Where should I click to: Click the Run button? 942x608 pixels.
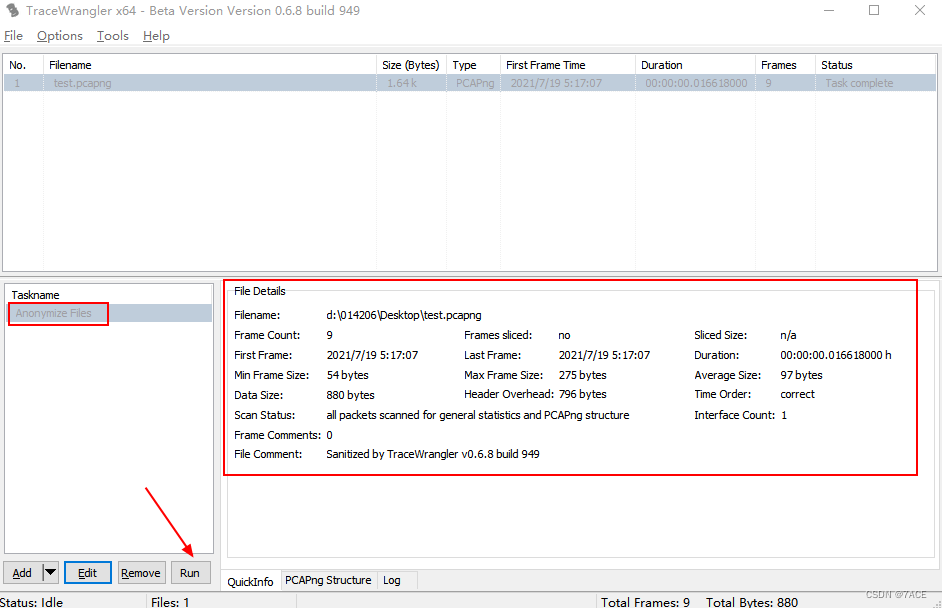[190, 573]
